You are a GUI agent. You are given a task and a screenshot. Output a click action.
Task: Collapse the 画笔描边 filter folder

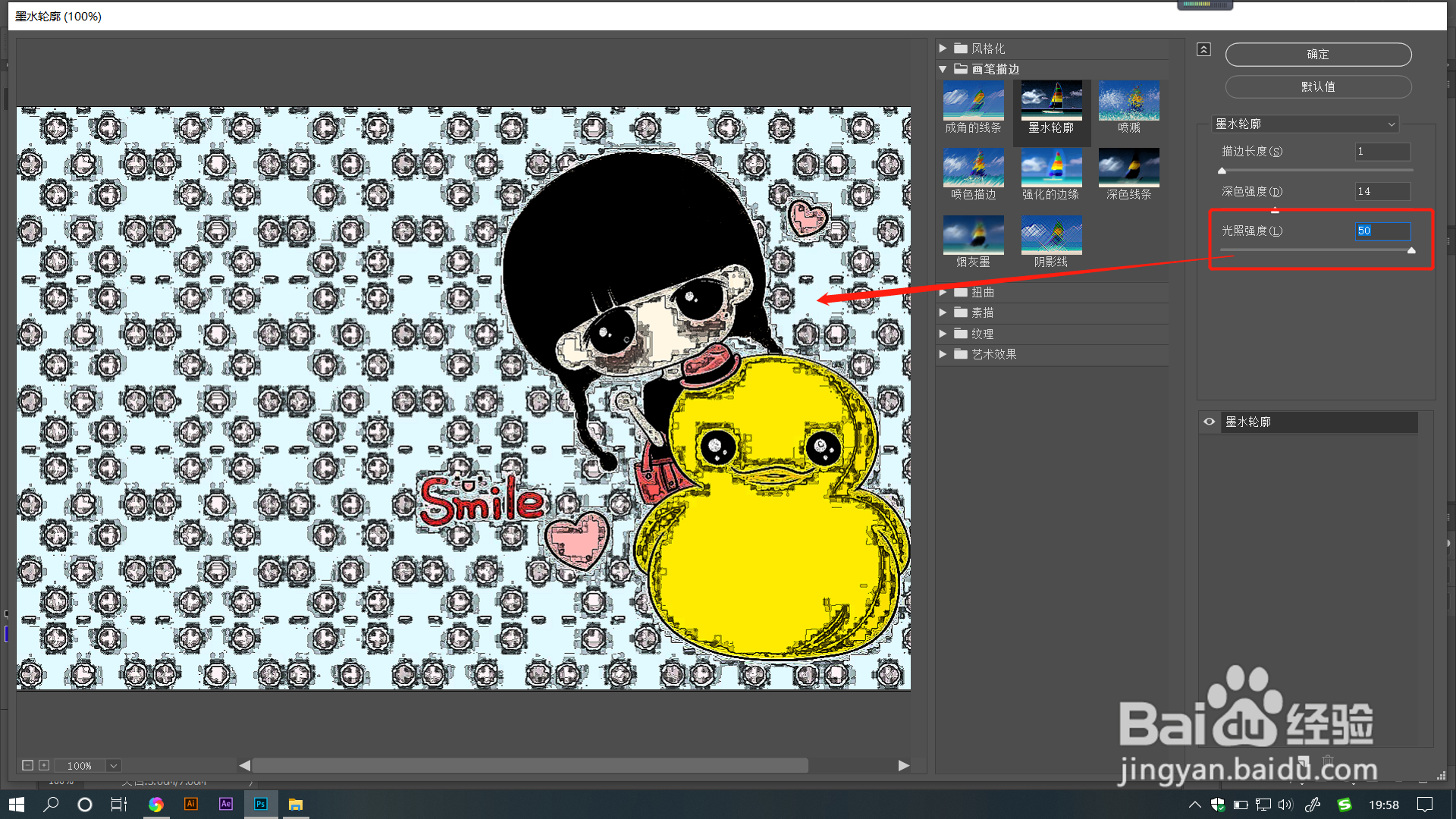click(x=943, y=69)
